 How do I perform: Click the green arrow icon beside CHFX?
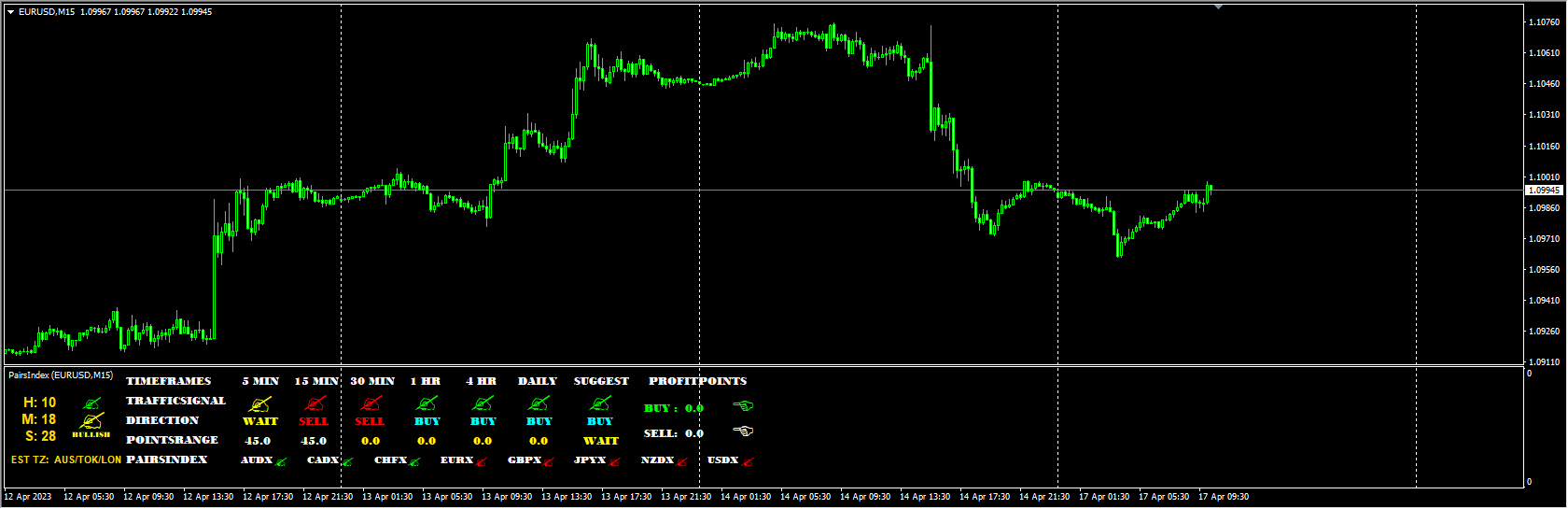414,461
